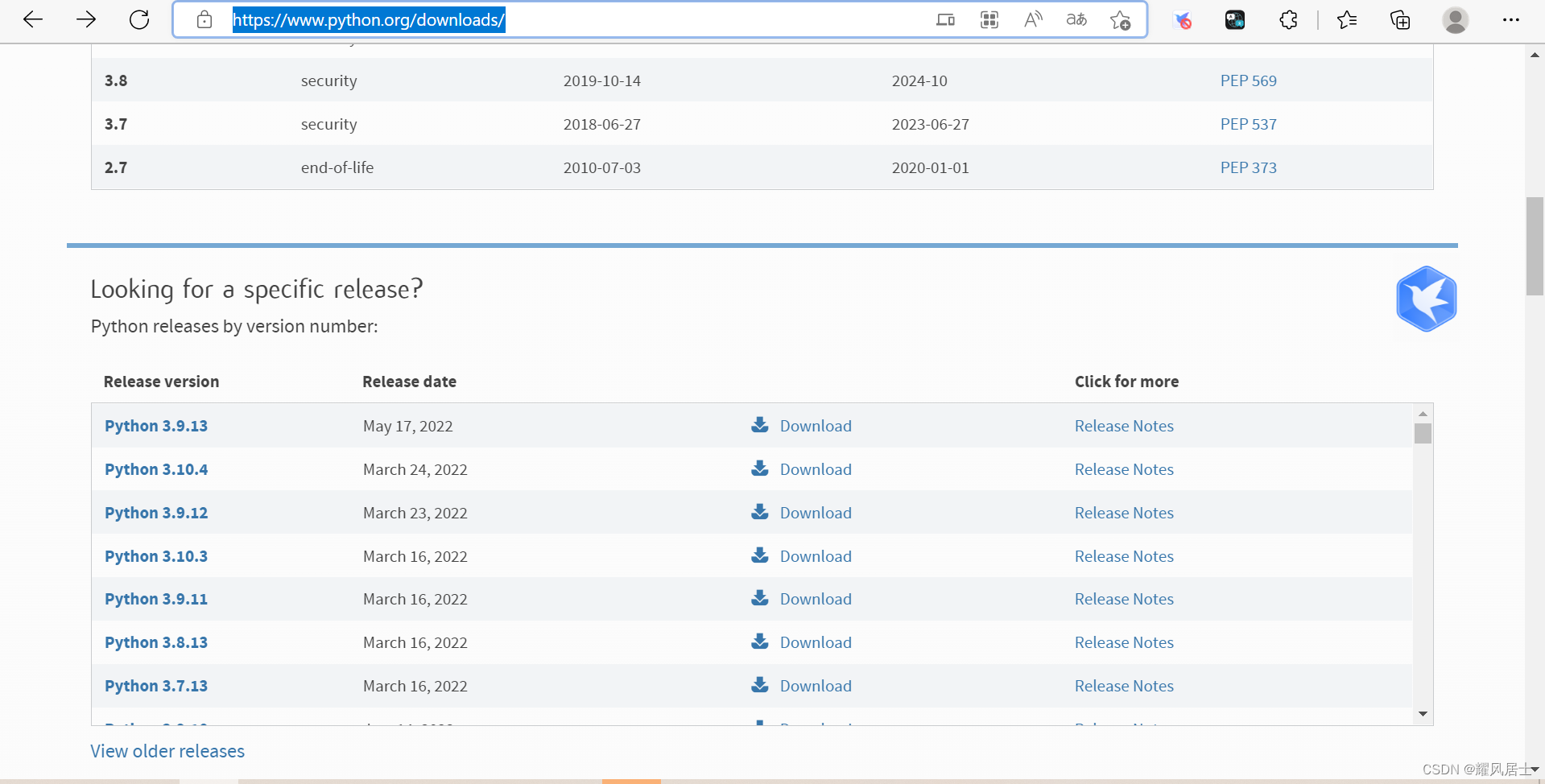Add this page to favorites star
The width and height of the screenshot is (1545, 784).
click(x=1120, y=20)
